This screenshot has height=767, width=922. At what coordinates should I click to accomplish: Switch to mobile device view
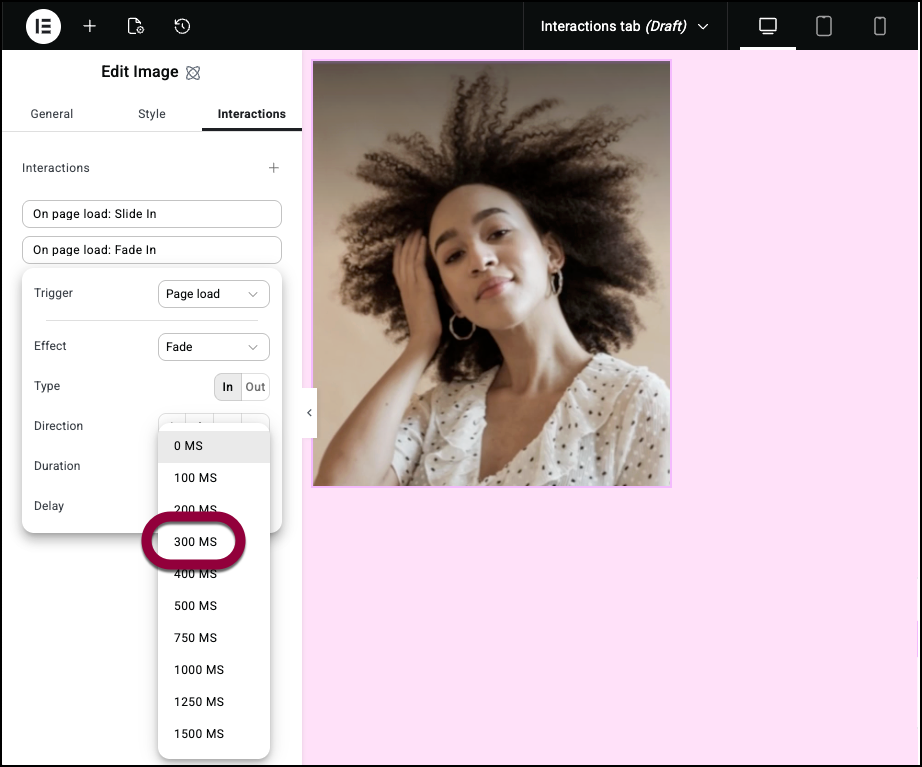click(880, 26)
